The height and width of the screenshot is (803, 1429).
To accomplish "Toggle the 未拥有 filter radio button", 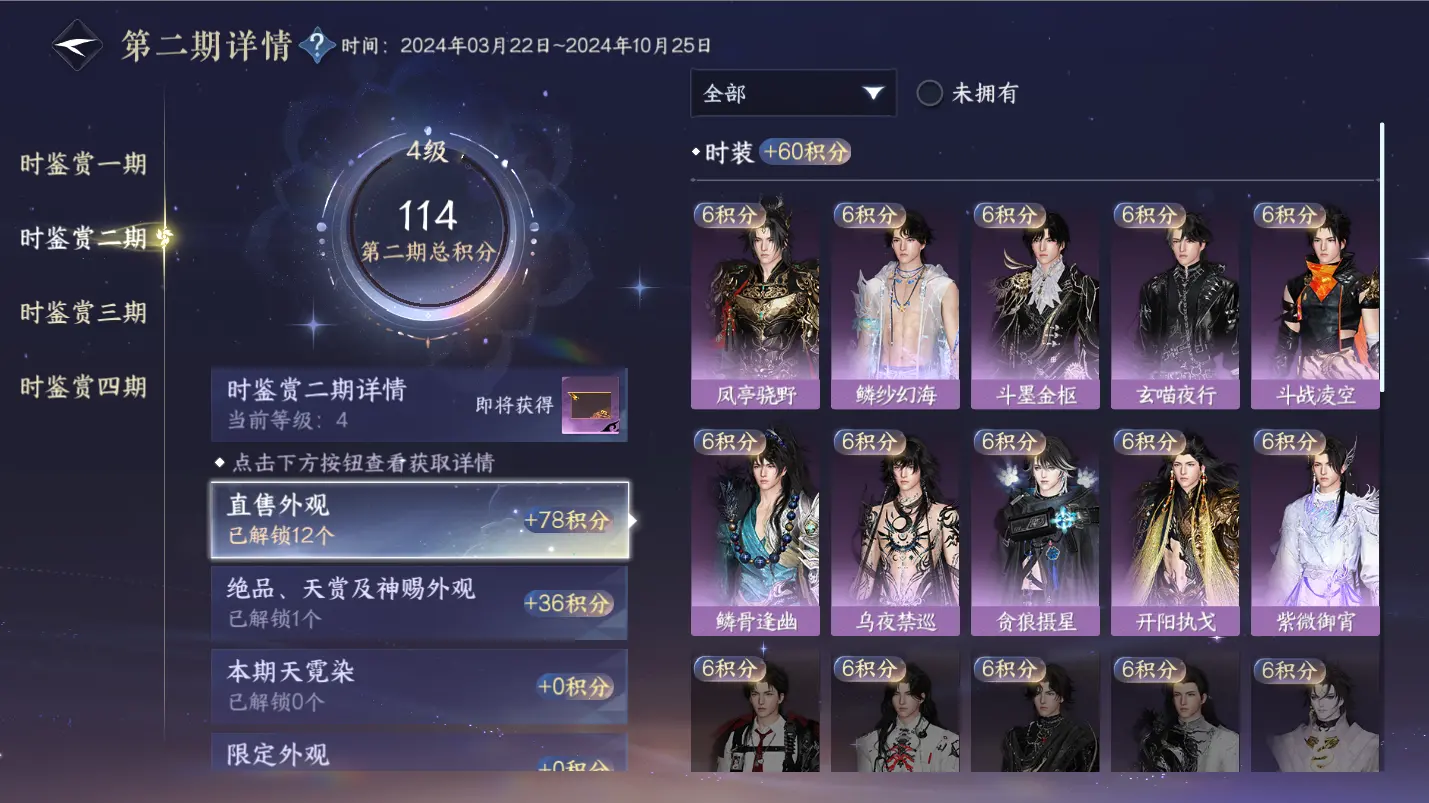I will click(x=930, y=94).
